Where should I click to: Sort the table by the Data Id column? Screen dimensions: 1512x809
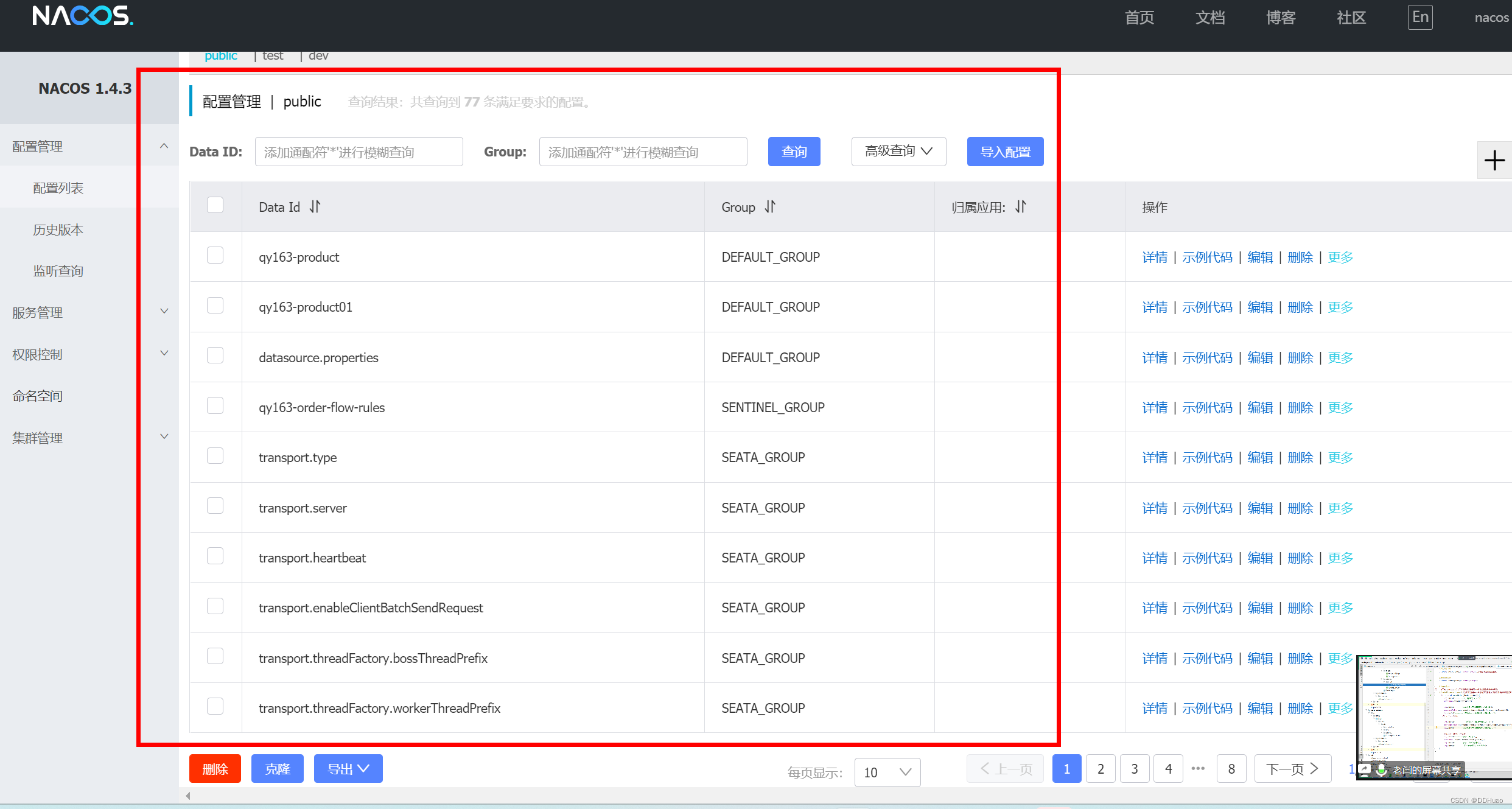pos(315,207)
